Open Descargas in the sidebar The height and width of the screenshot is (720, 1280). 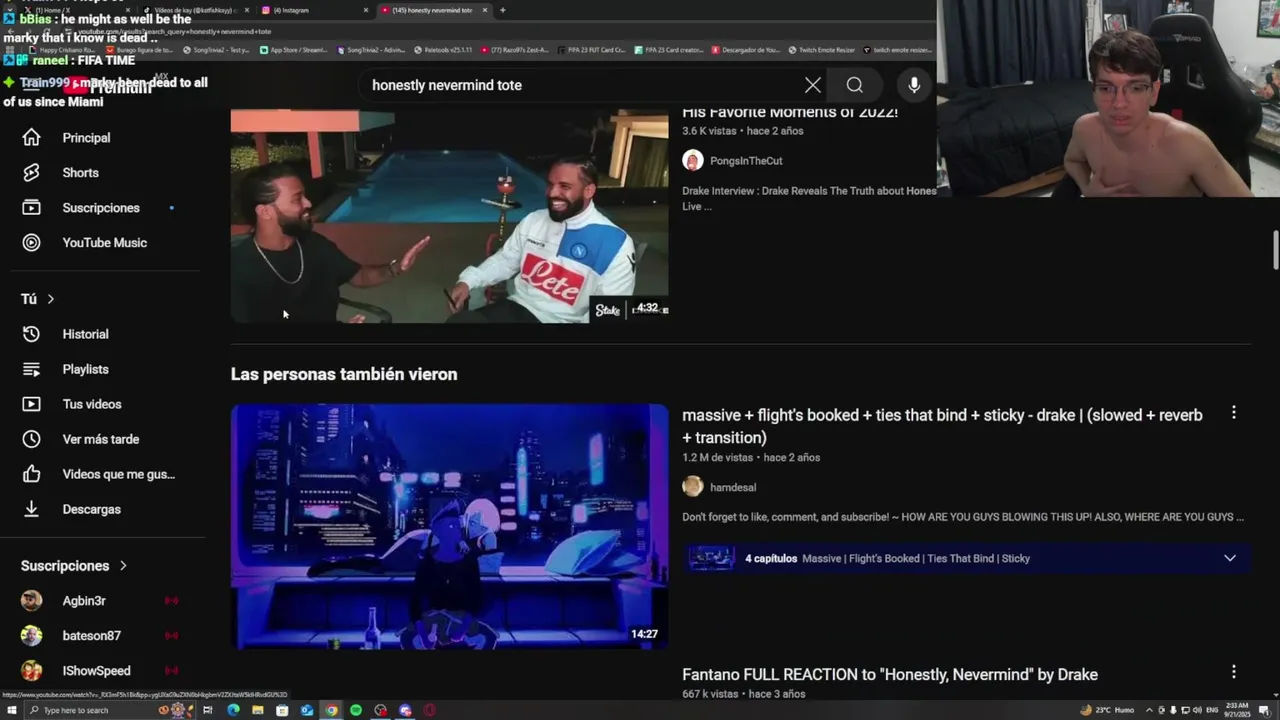(x=91, y=509)
